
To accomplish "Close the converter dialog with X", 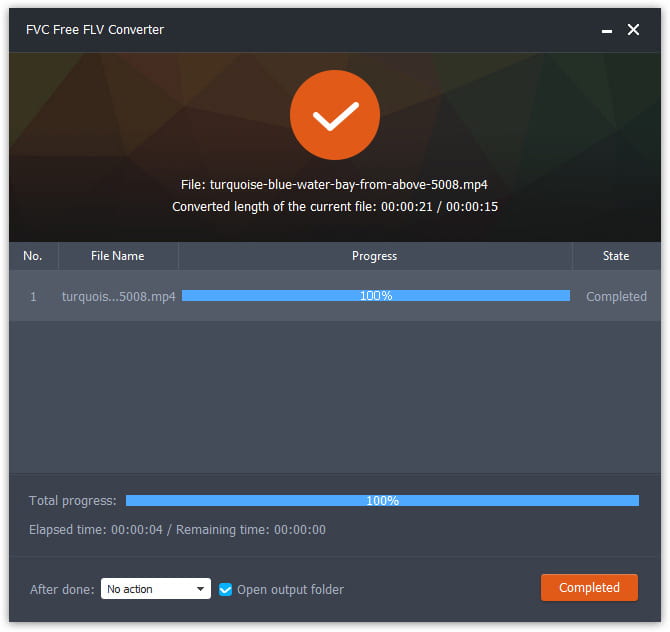I will click(x=633, y=29).
